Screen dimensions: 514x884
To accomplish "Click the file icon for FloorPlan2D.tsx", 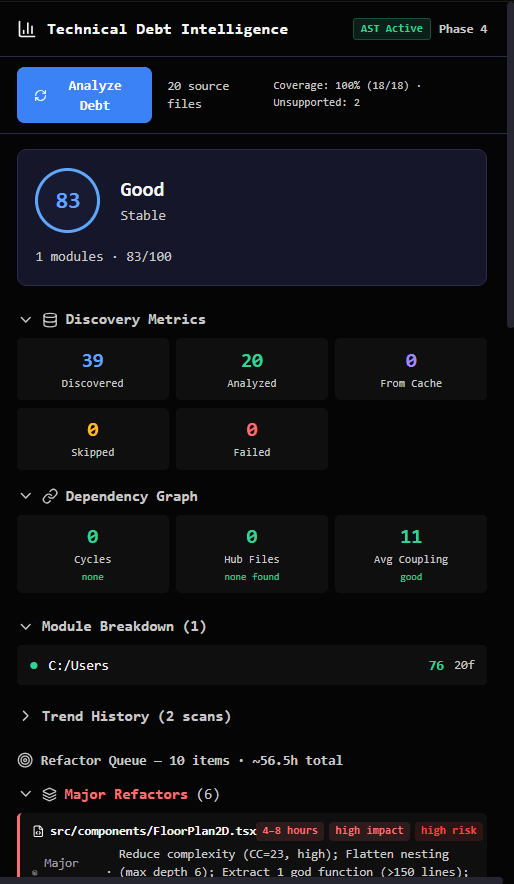I will tap(38, 830).
